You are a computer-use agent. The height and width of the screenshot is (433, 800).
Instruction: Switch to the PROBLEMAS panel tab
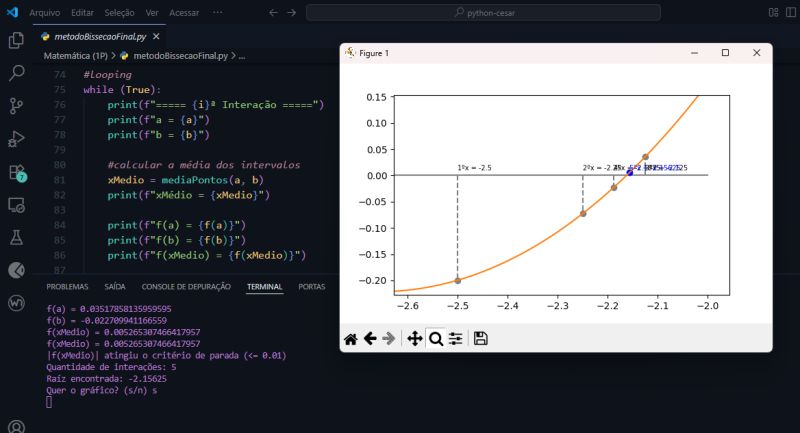point(67,287)
